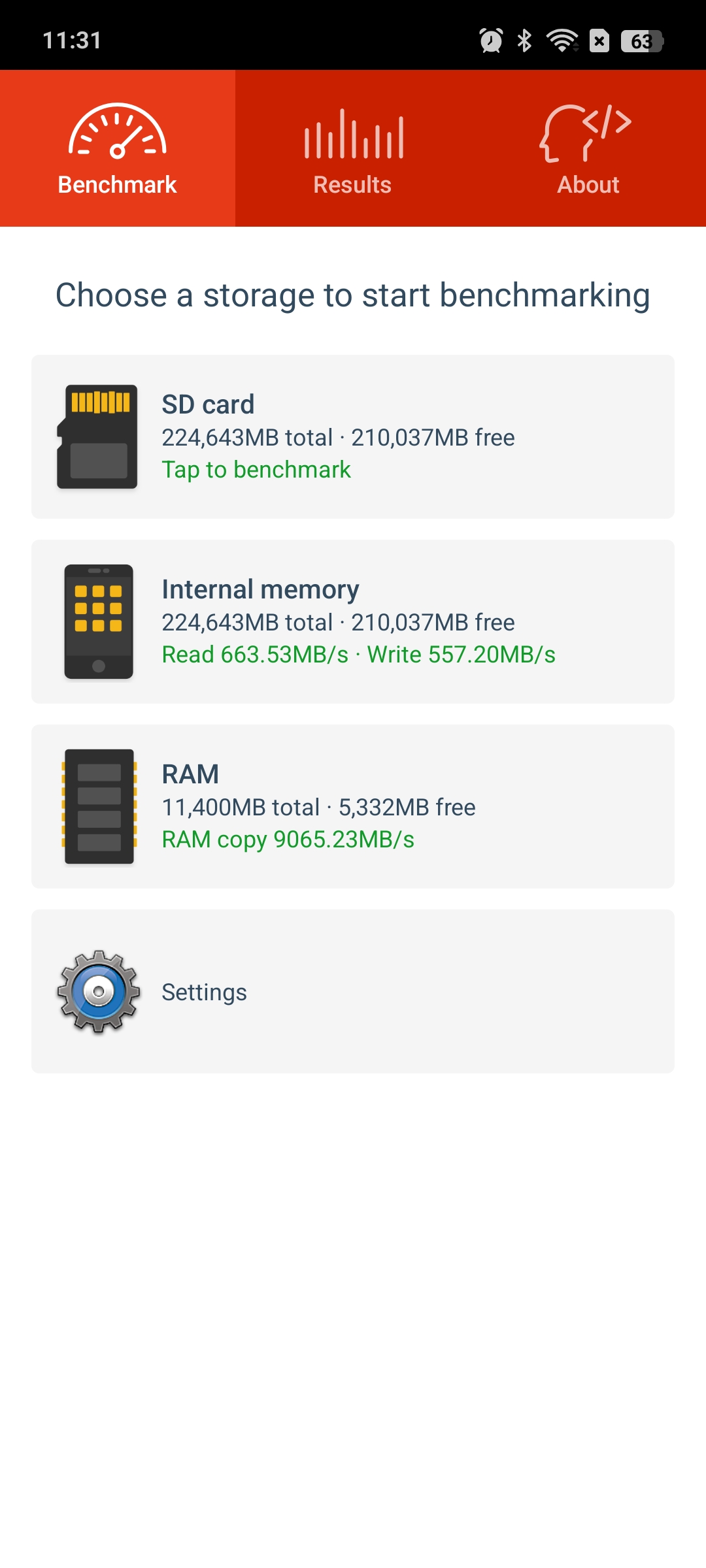The image size is (706, 1568).
Task: Open the Benchmark tab
Action: (118, 148)
